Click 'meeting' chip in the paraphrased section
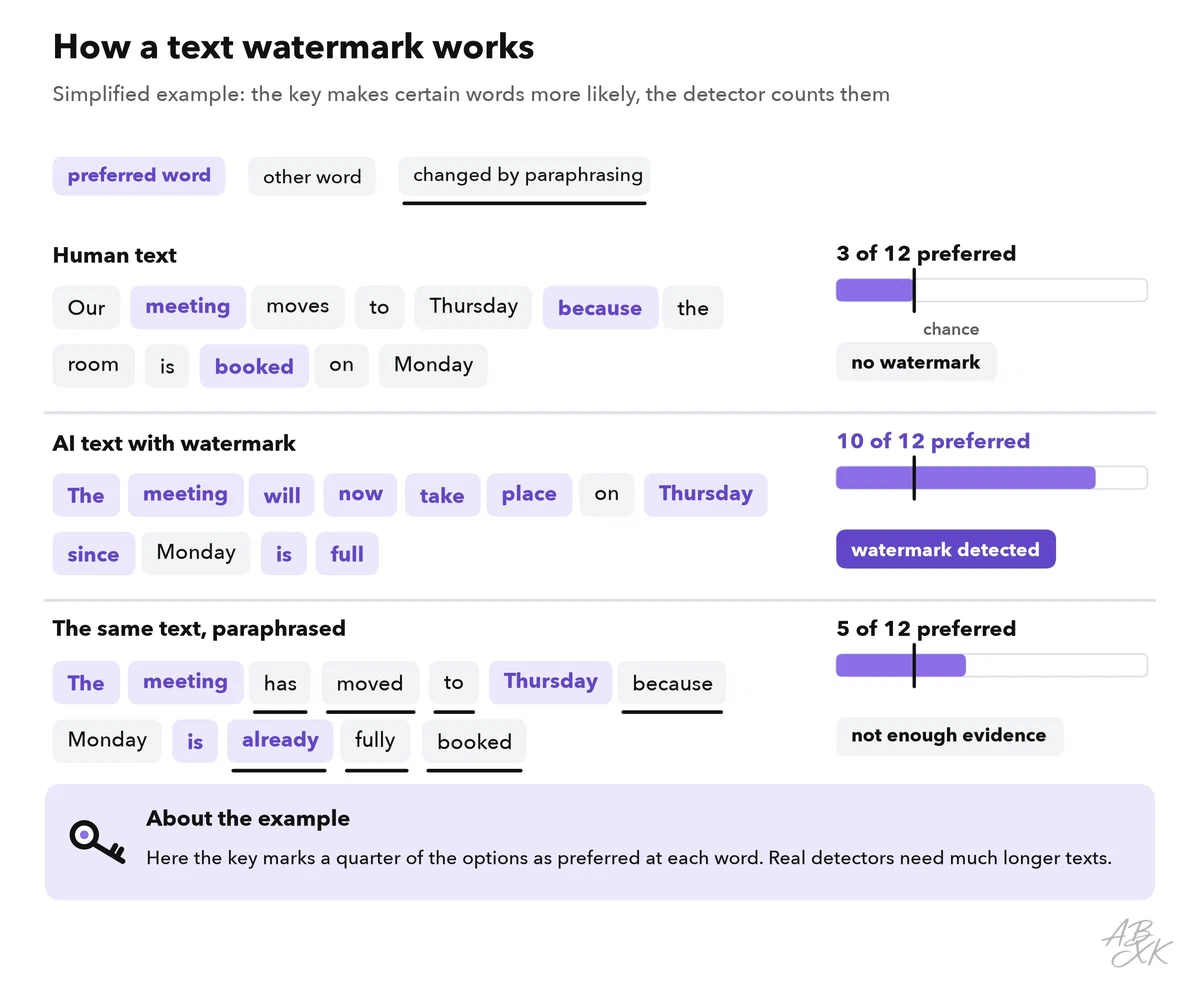Screen dimensions: 1200x994 point(186,682)
